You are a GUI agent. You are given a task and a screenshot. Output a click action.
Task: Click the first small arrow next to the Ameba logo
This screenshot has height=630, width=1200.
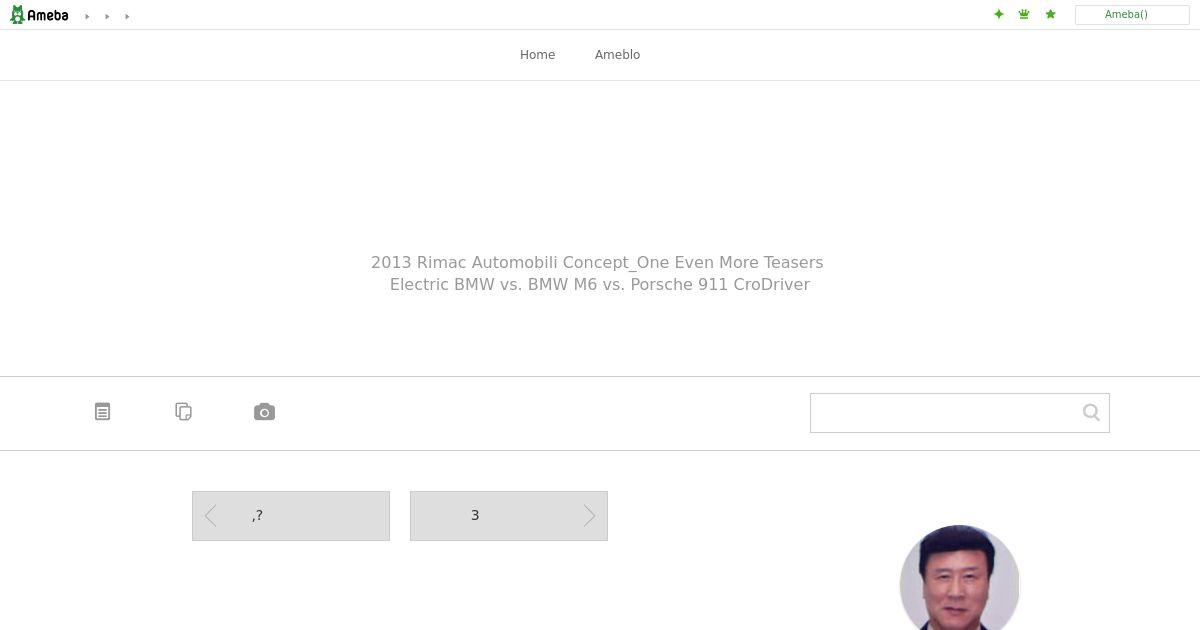pyautogui.click(x=87, y=16)
